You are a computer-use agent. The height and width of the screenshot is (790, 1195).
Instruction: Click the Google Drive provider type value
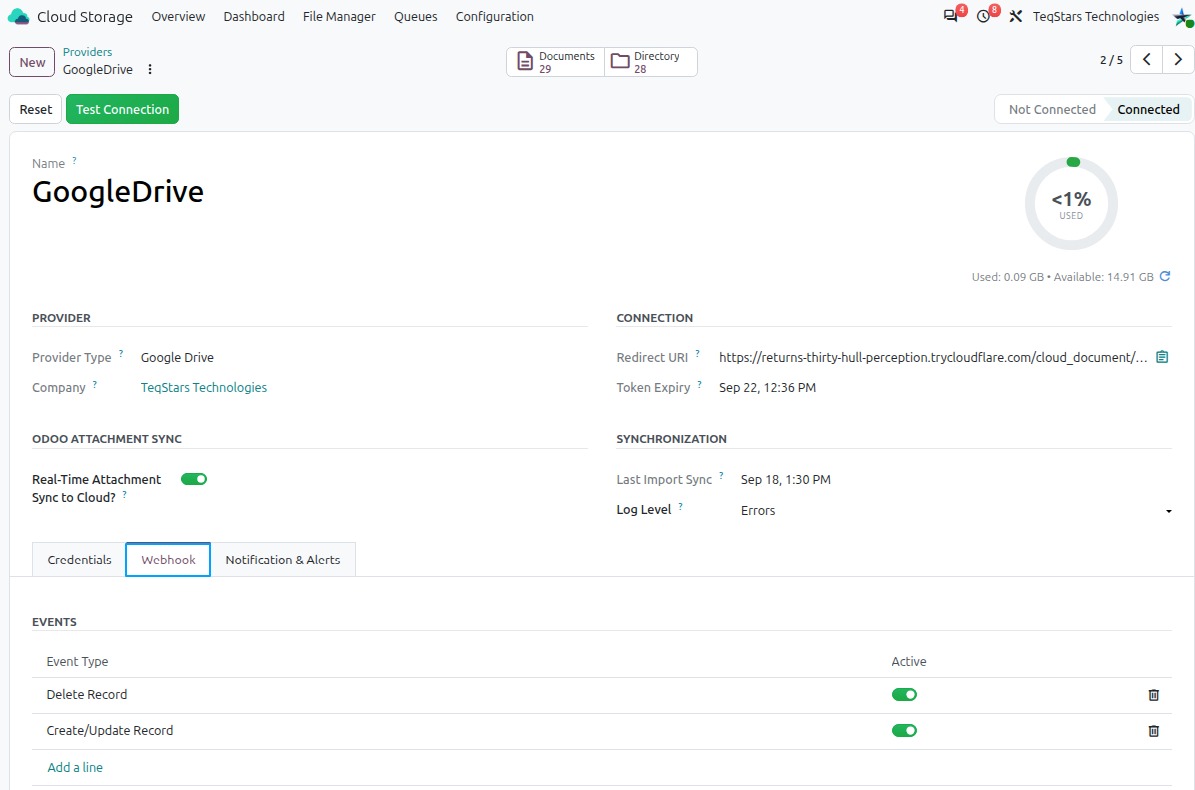(x=177, y=357)
